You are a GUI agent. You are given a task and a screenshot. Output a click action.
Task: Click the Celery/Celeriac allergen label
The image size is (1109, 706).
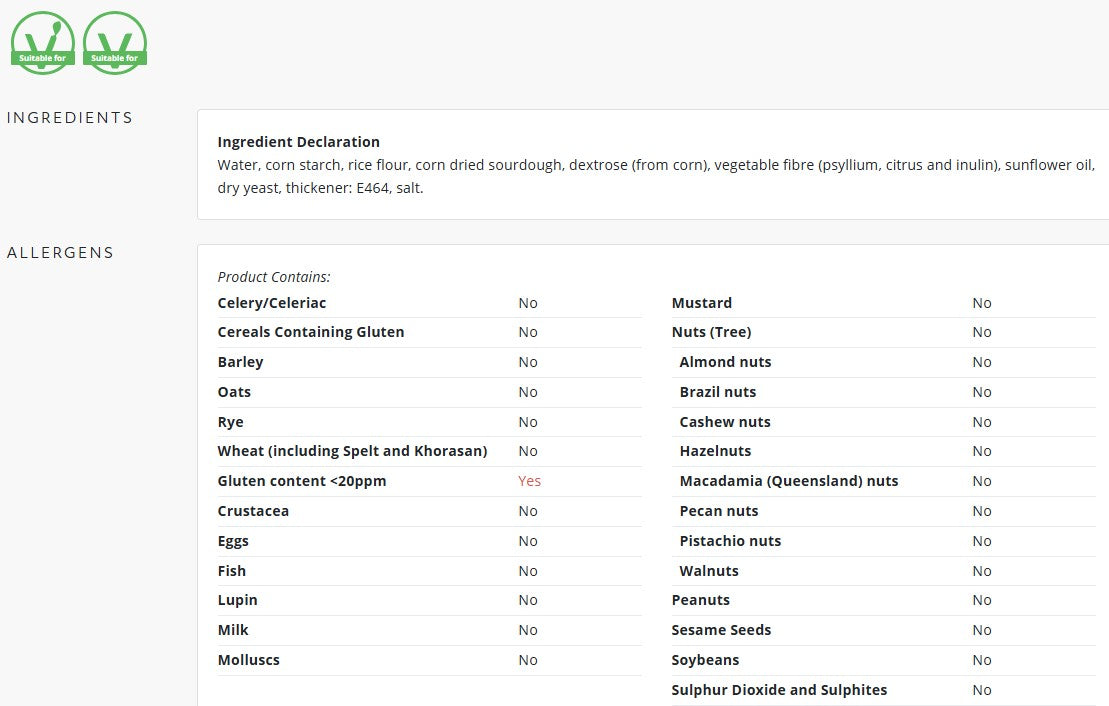272,303
